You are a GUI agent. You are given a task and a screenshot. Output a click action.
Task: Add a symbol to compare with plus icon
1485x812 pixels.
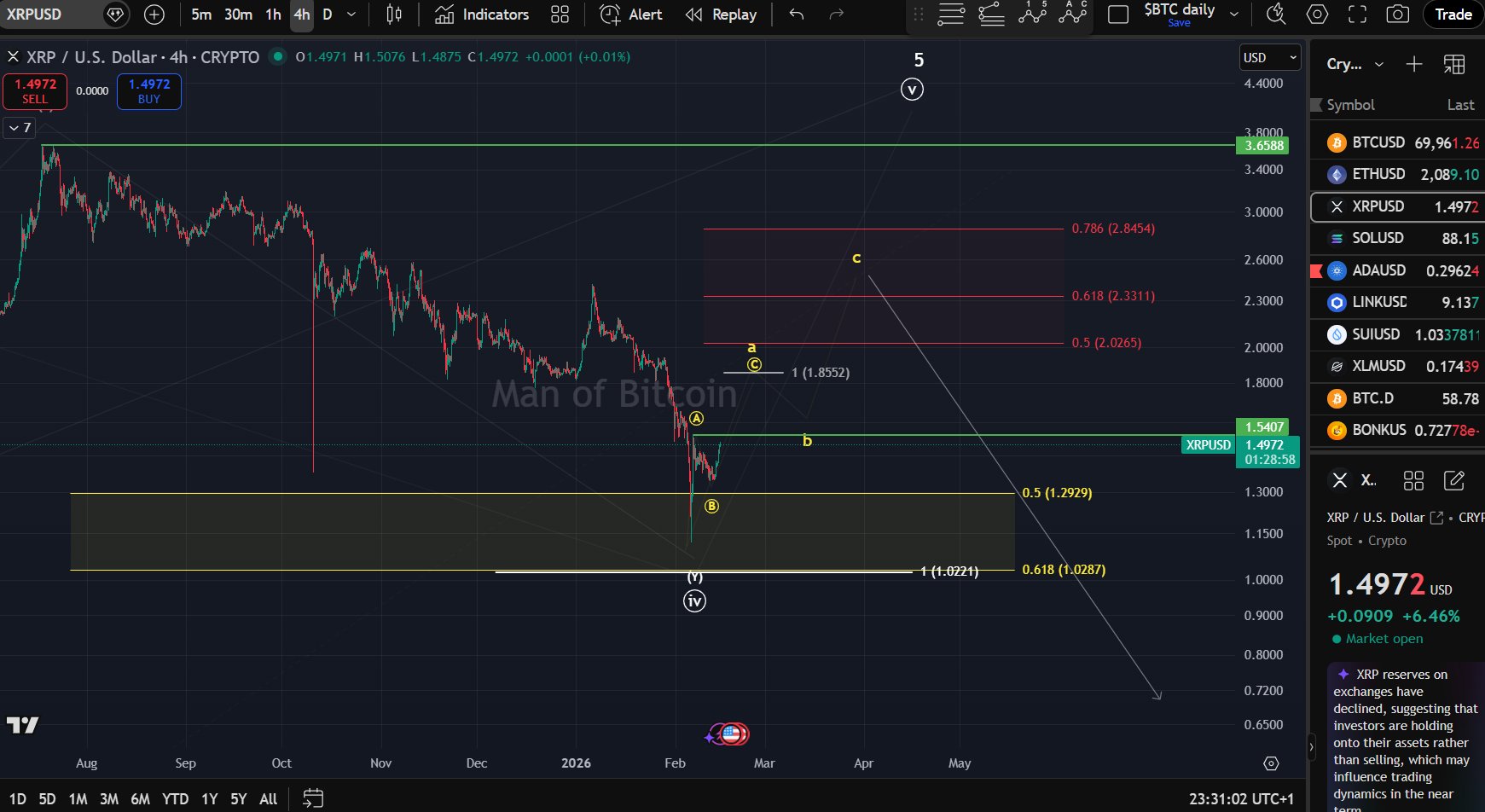[x=154, y=14]
